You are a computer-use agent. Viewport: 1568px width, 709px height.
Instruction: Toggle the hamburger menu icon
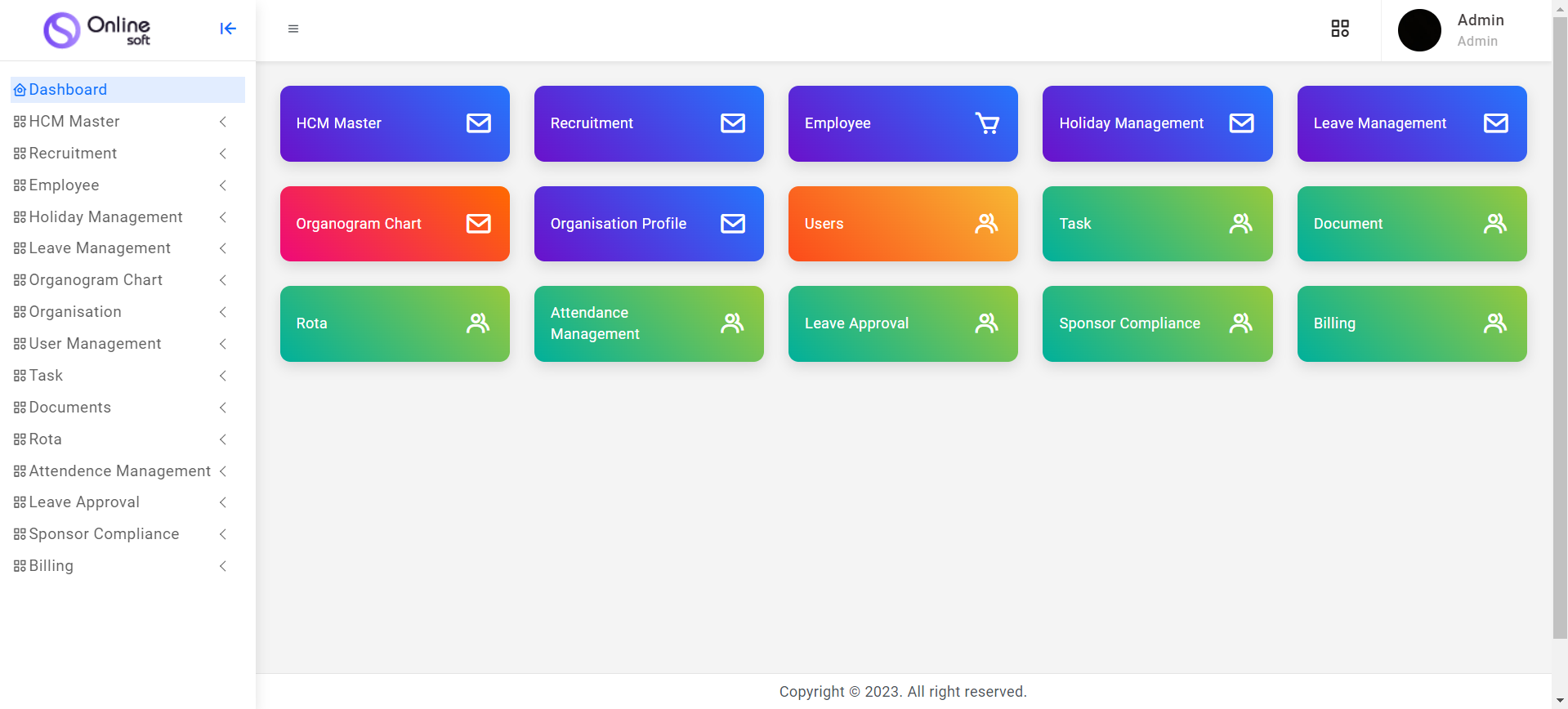[293, 29]
